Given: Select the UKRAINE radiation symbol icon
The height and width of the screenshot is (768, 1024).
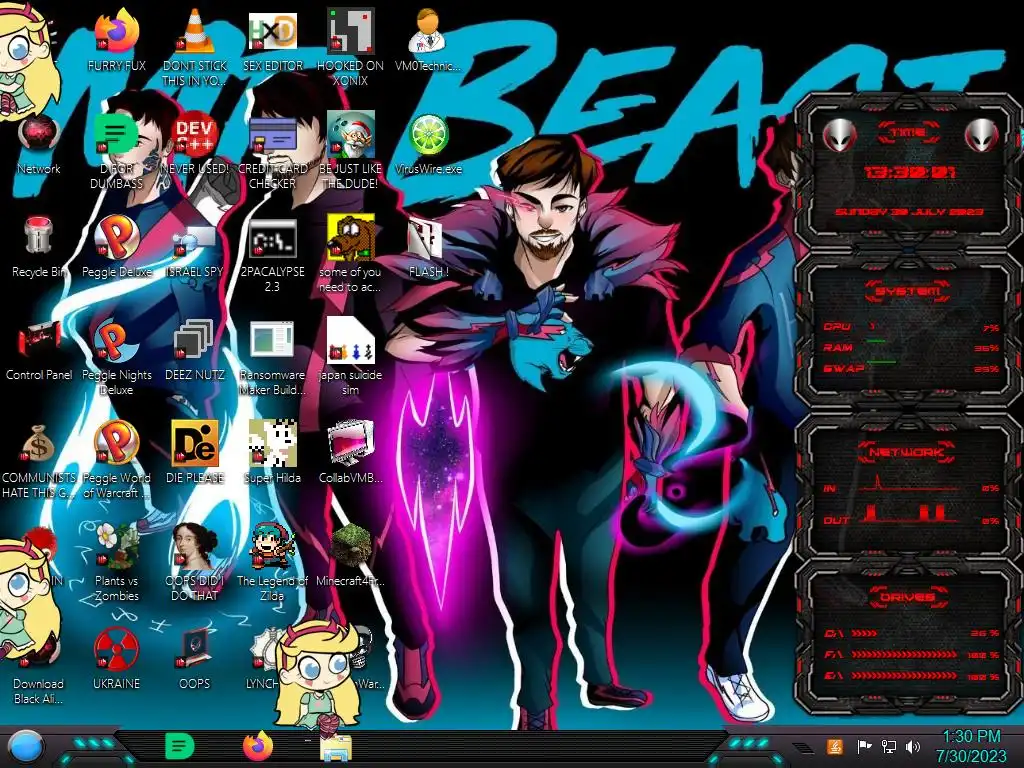Looking at the screenshot, I should pyautogui.click(x=116, y=649).
